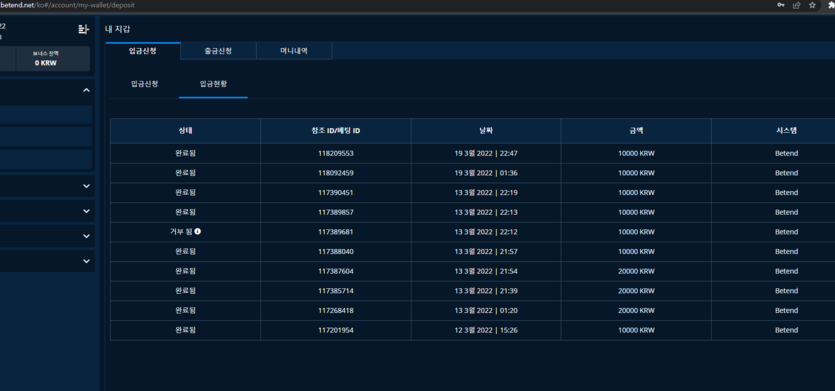The height and width of the screenshot is (391, 835).
Task: Click the info icon next to 거부 됨
Action: (198, 232)
